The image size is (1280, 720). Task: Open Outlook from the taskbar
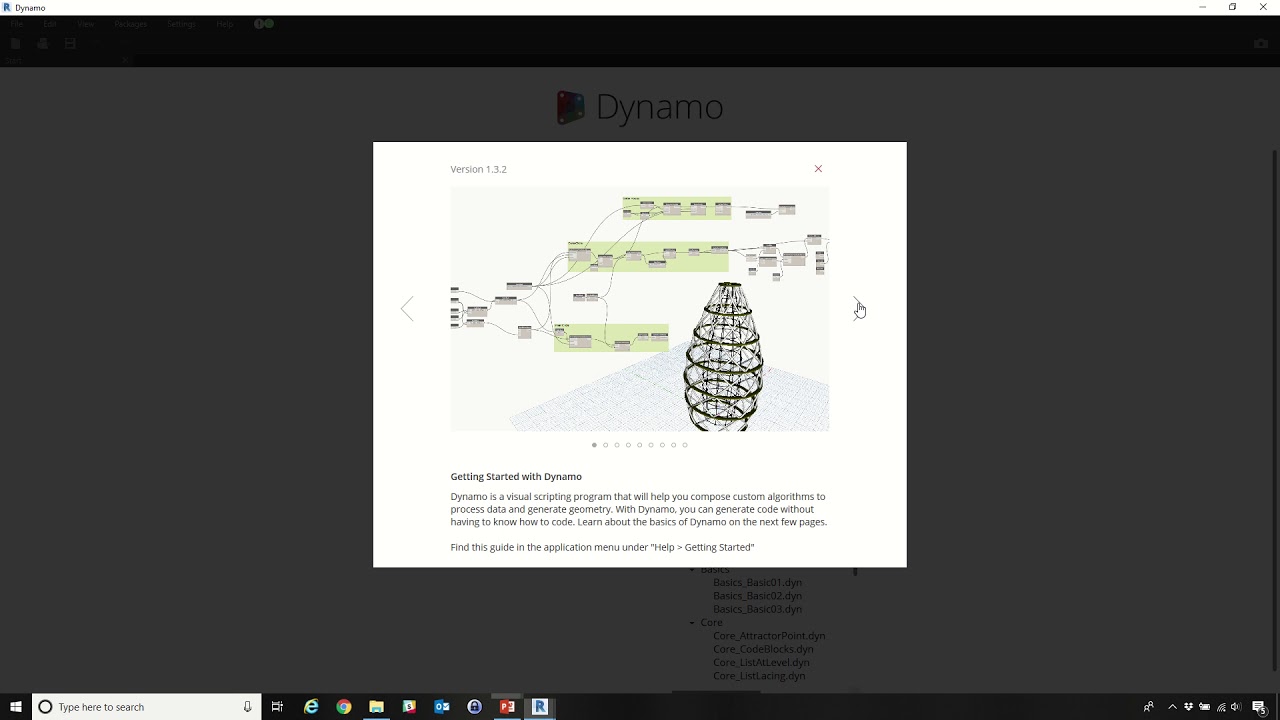coord(442,707)
